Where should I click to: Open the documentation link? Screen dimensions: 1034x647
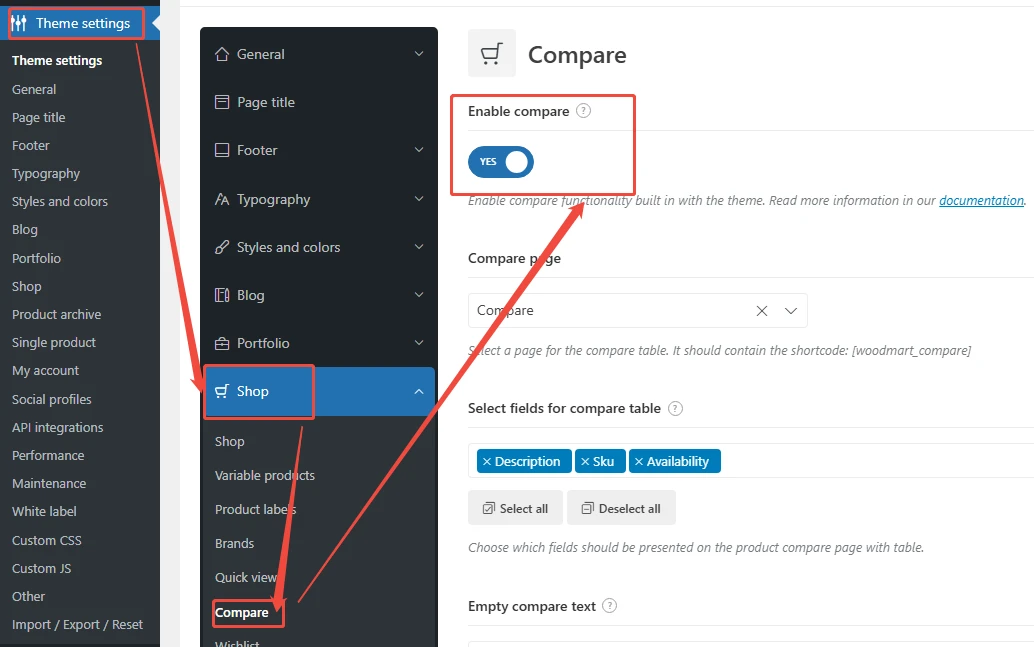(x=981, y=200)
